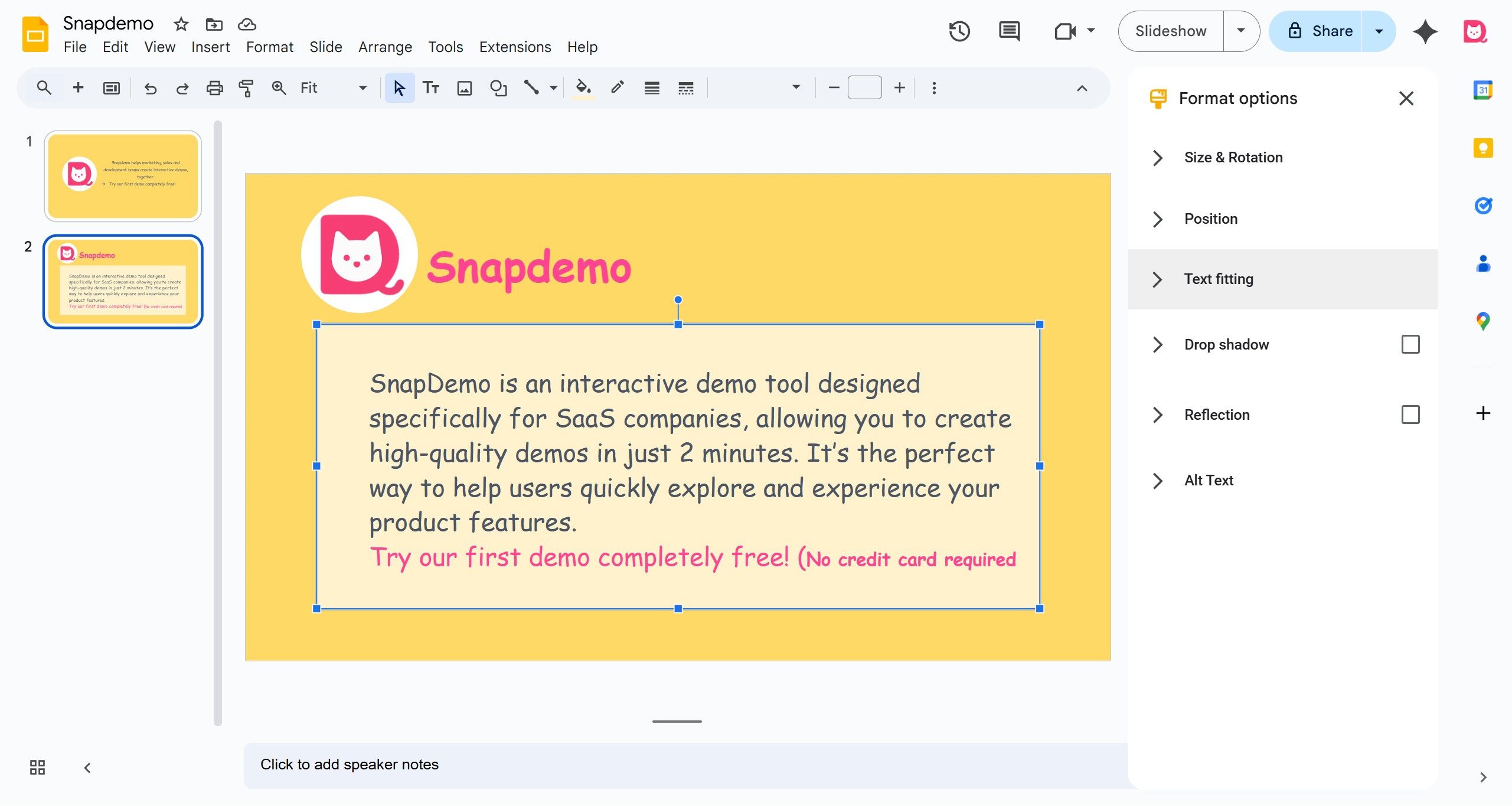Screen dimensions: 1512x806
Task: Open version history clock icon
Action: click(959, 31)
